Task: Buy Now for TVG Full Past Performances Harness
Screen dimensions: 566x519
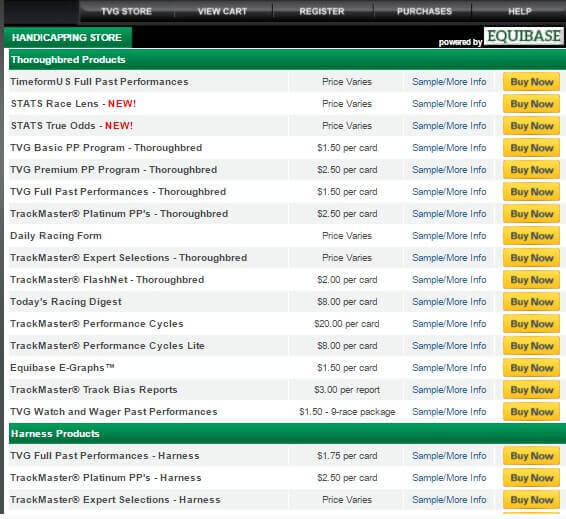Action: [531, 456]
